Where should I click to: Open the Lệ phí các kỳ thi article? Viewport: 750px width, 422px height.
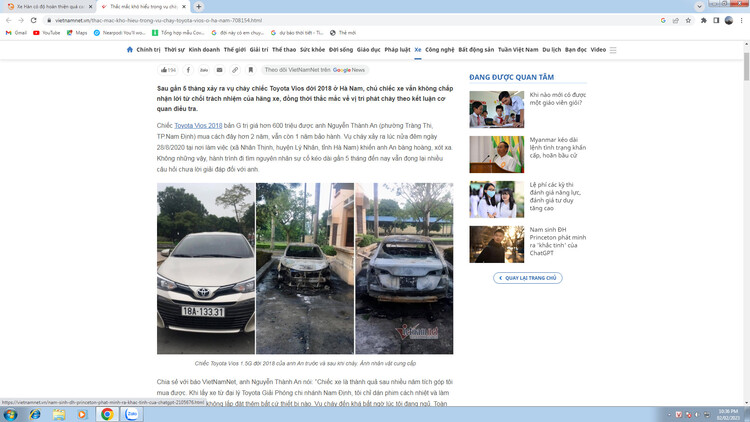(x=555, y=196)
